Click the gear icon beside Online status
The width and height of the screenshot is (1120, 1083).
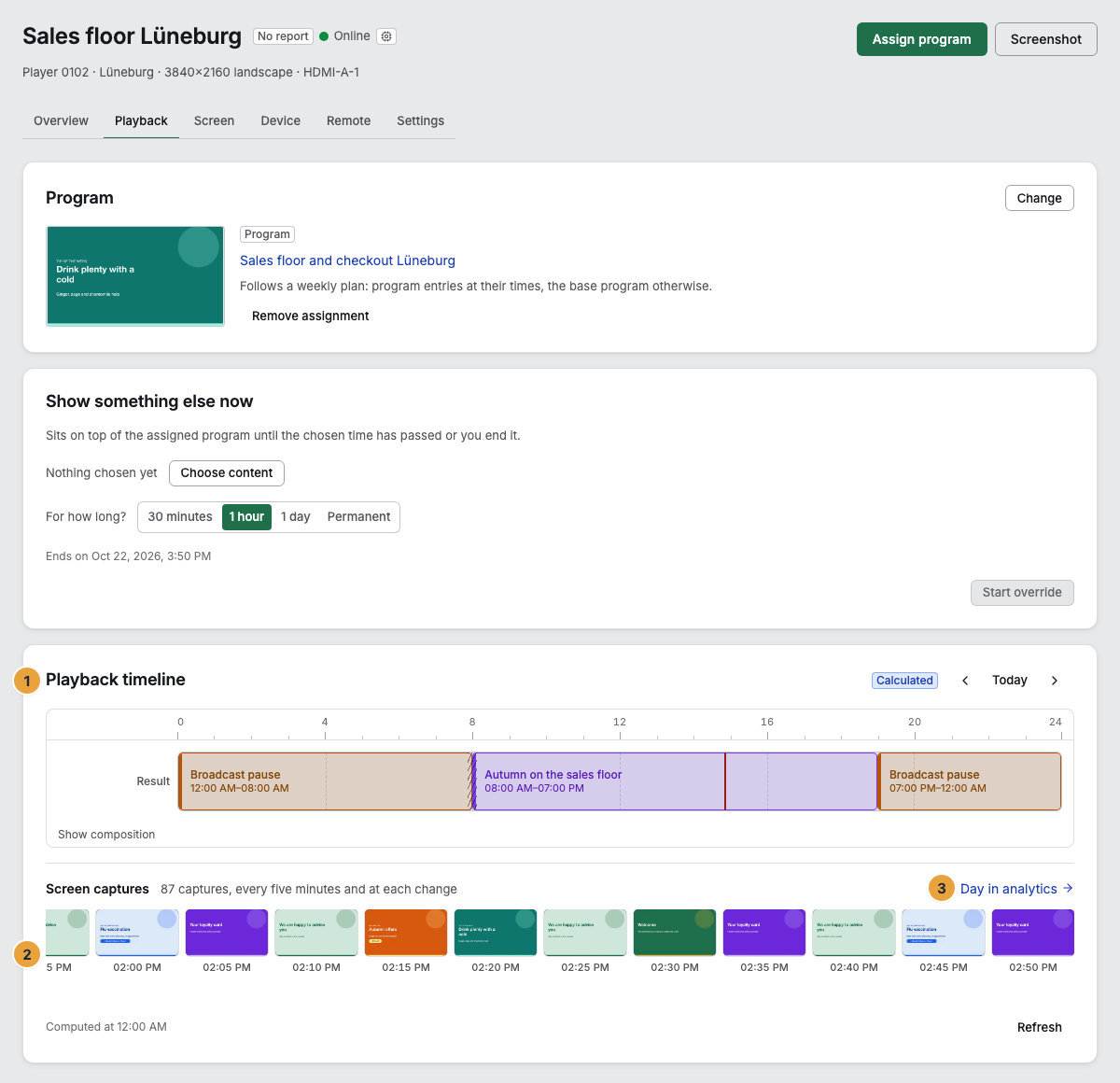pos(386,36)
